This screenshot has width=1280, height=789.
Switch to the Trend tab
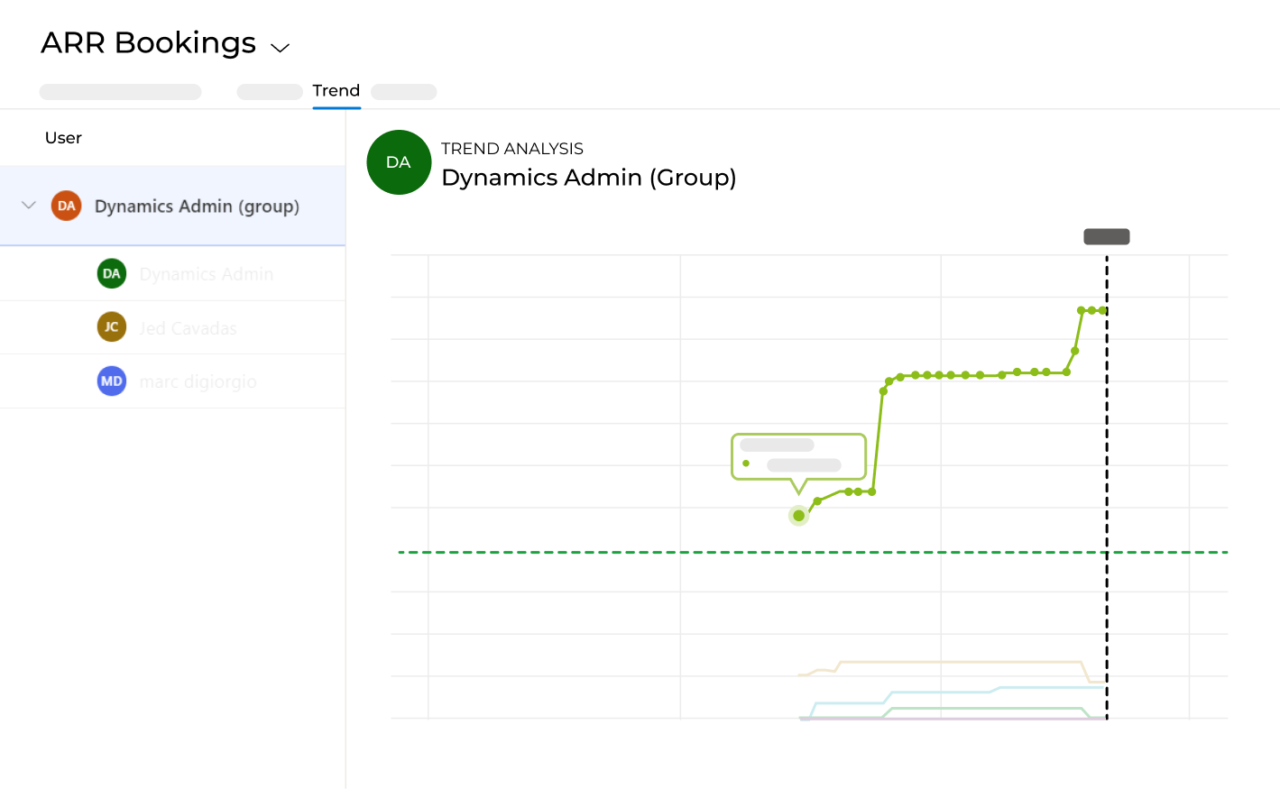point(336,91)
